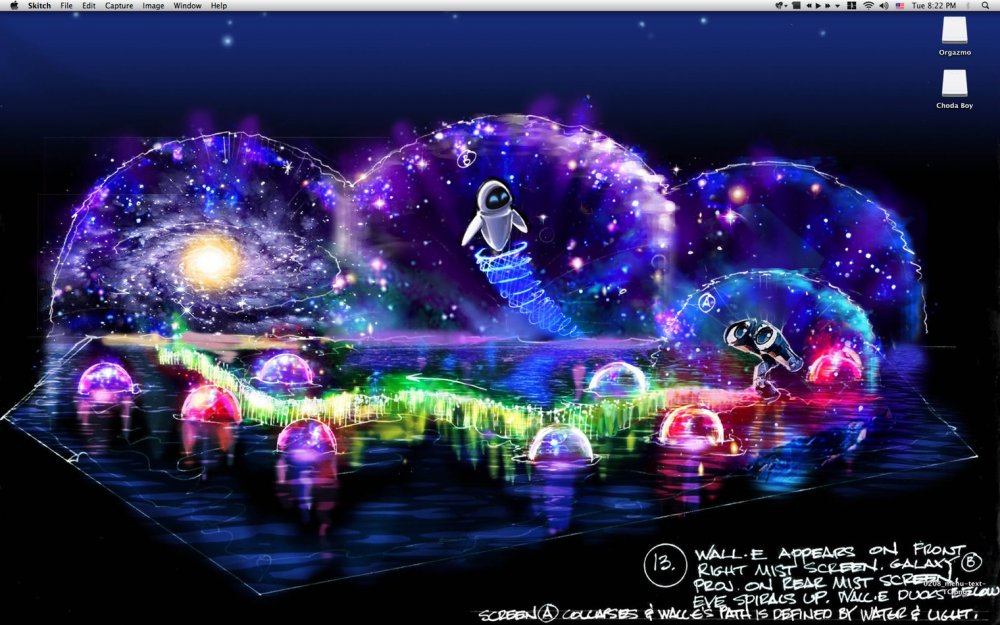1000x625 pixels.
Task: Open the Apple menu
Action: pos(12,6)
